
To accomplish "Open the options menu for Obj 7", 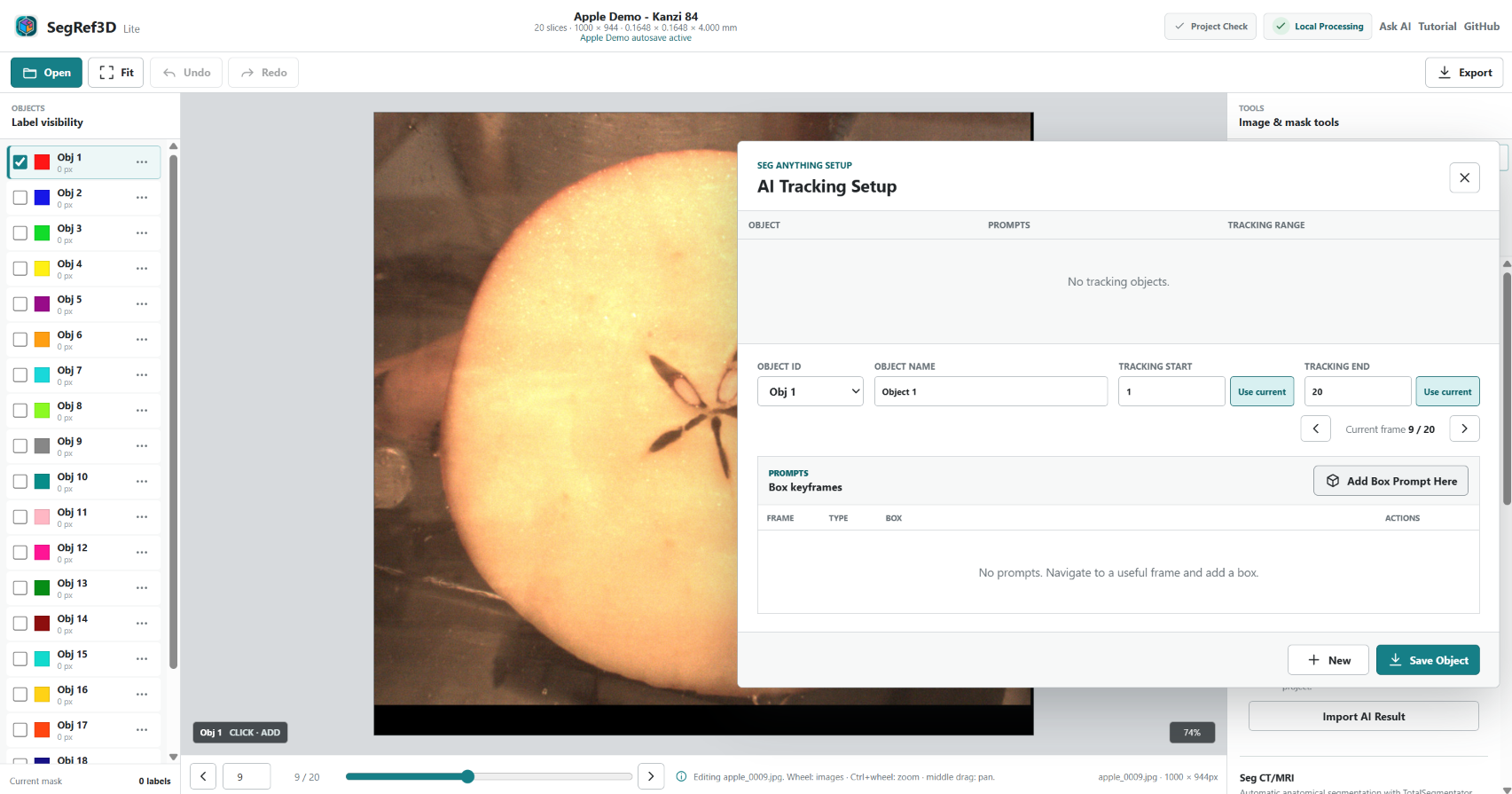I will click(142, 375).
